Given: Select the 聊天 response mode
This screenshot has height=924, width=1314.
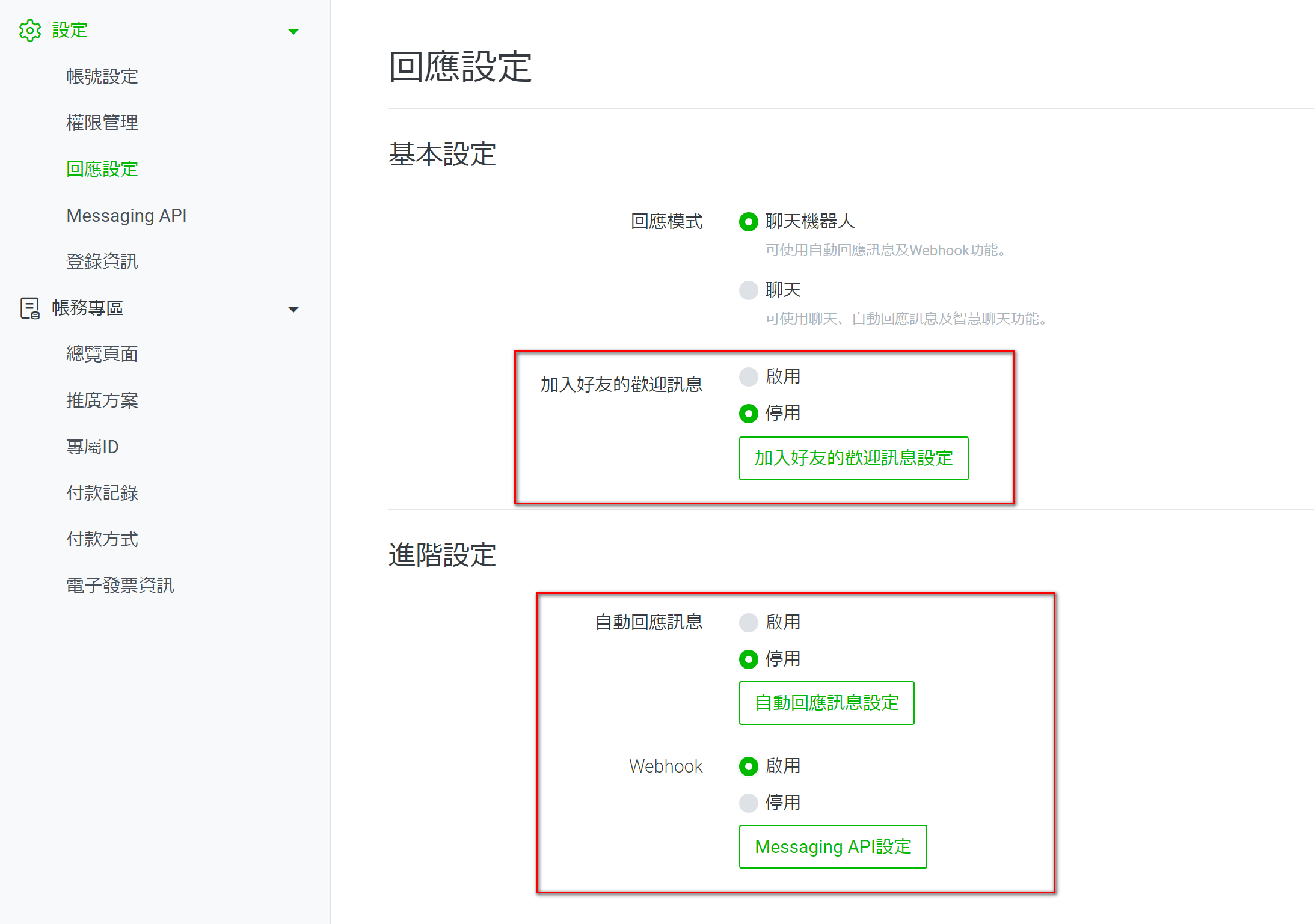Looking at the screenshot, I should click(x=748, y=290).
